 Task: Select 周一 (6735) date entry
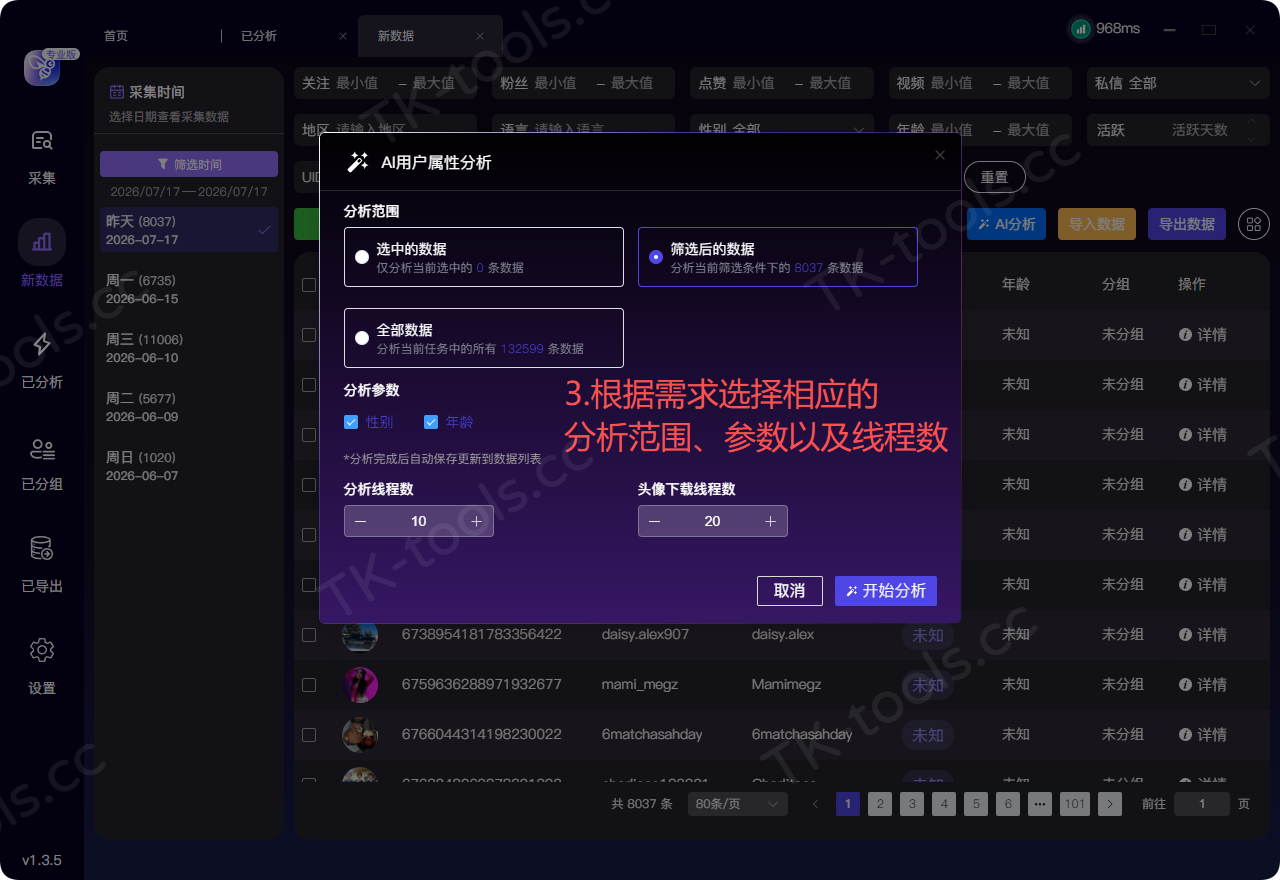pyautogui.click(x=189, y=289)
